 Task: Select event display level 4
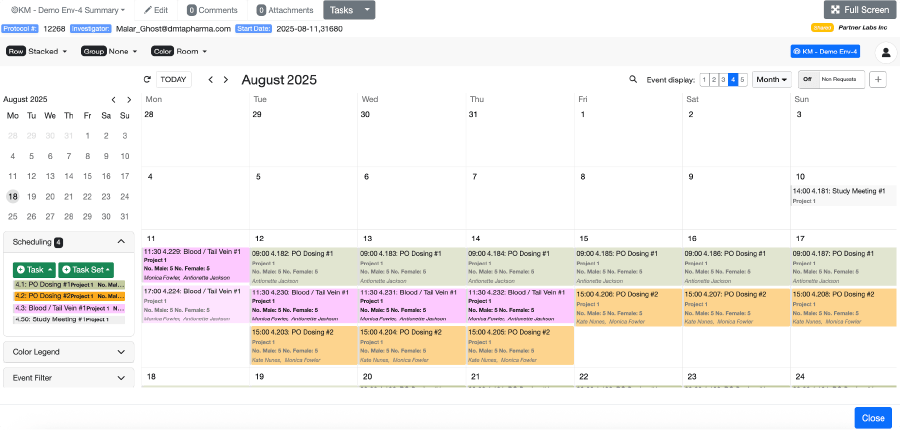click(733, 80)
